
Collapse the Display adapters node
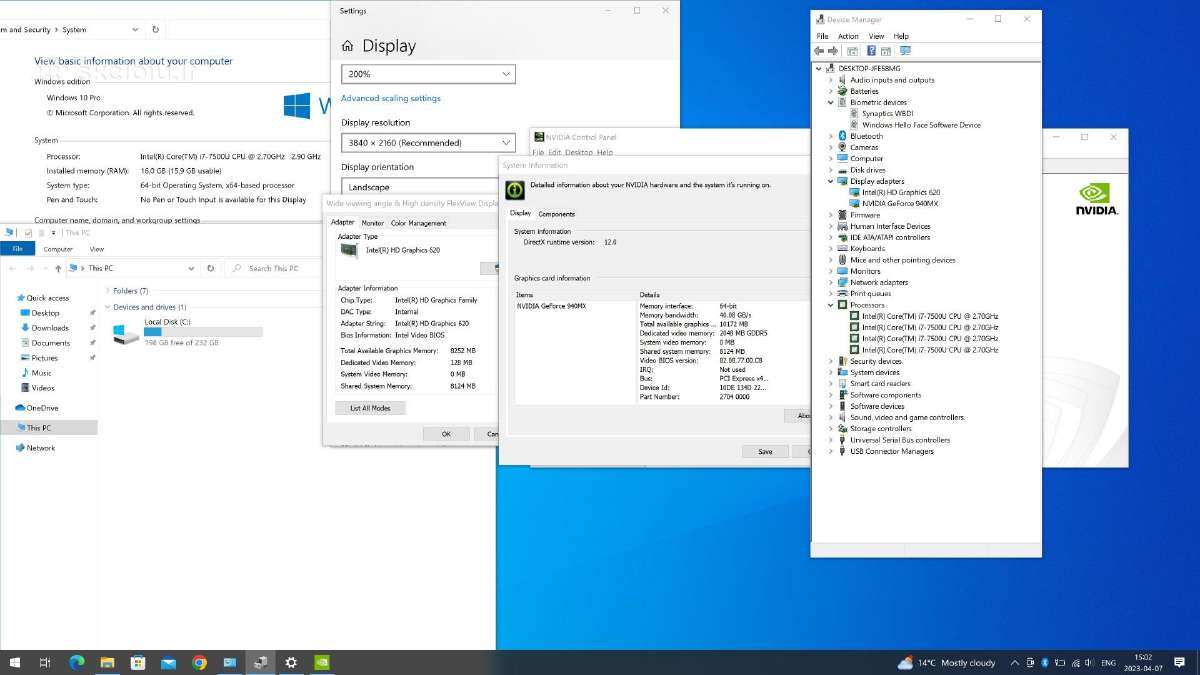(831, 181)
